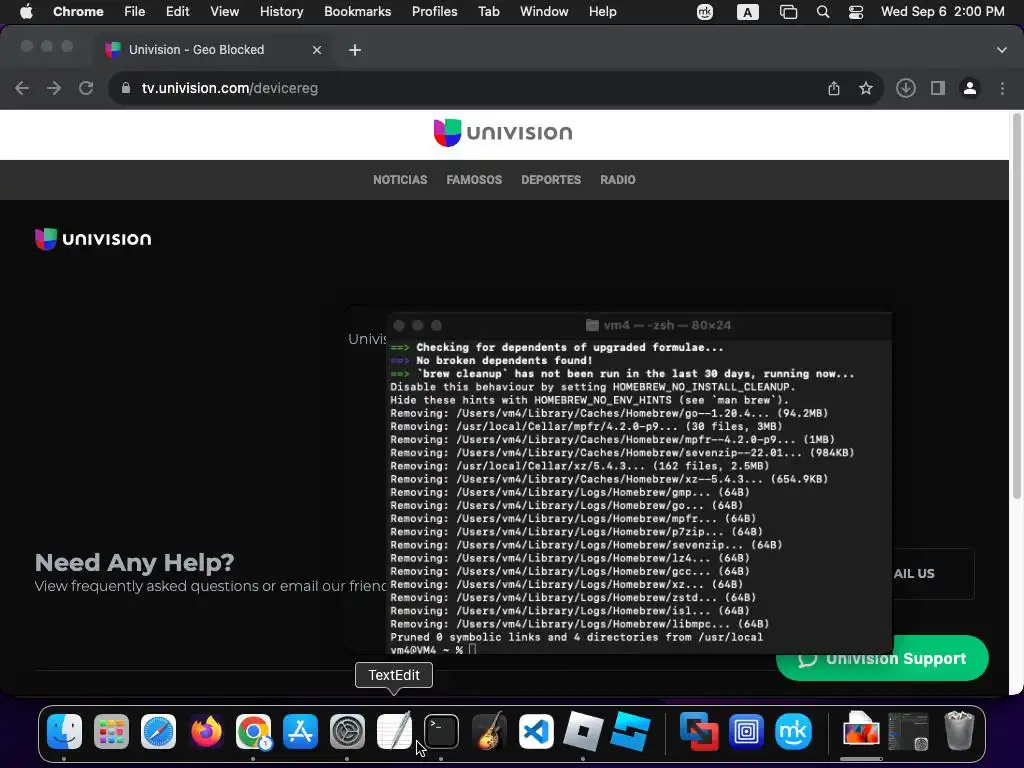Go to RADIO section
The image size is (1024, 768).
point(618,180)
